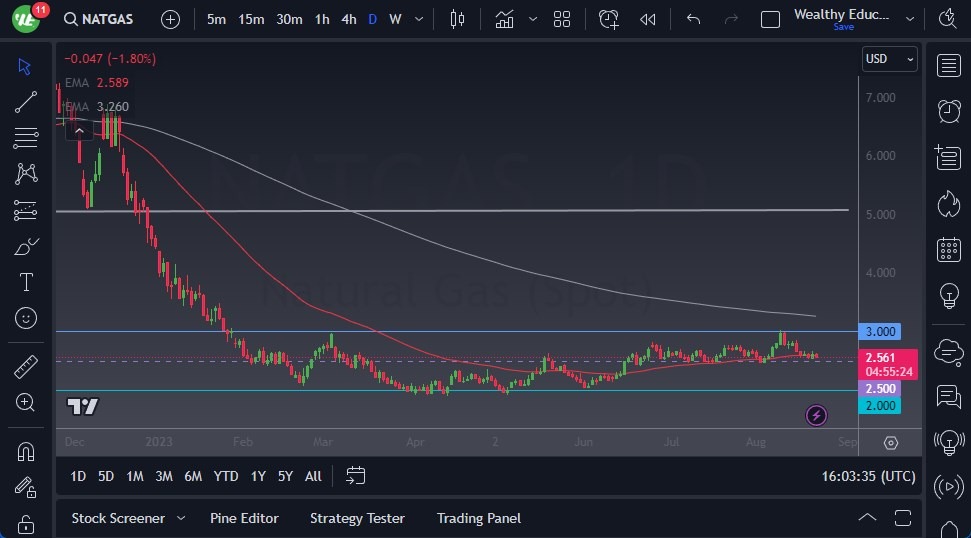
Task: Select the Trend Line drawing tool
Action: tap(26, 101)
